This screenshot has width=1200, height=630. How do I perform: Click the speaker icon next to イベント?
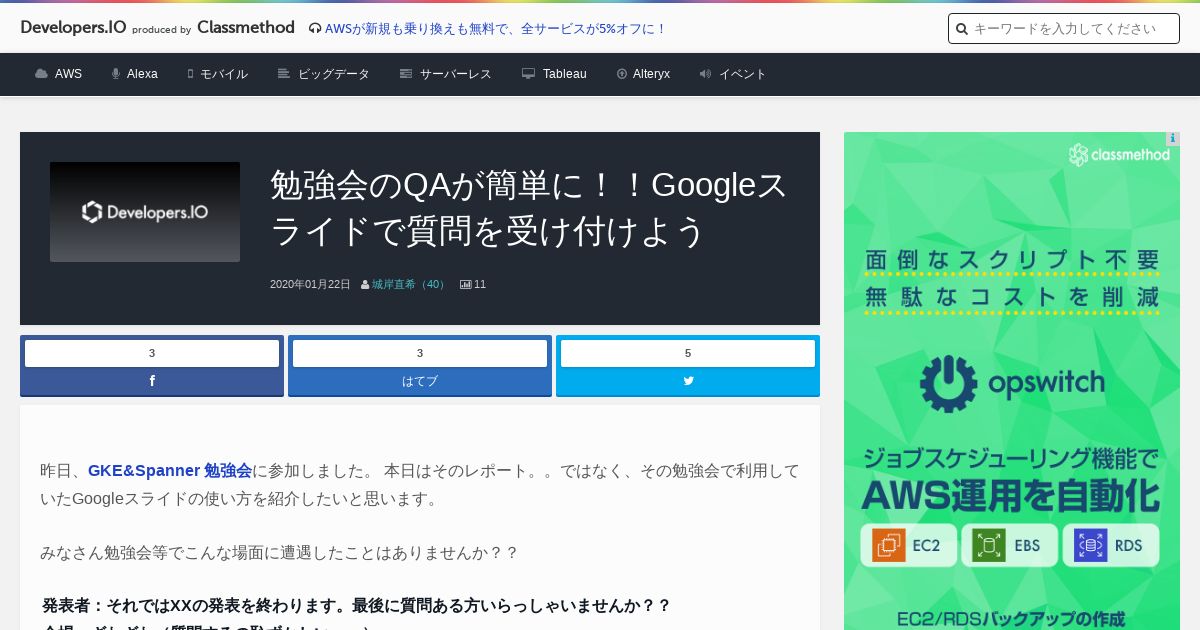pos(706,74)
